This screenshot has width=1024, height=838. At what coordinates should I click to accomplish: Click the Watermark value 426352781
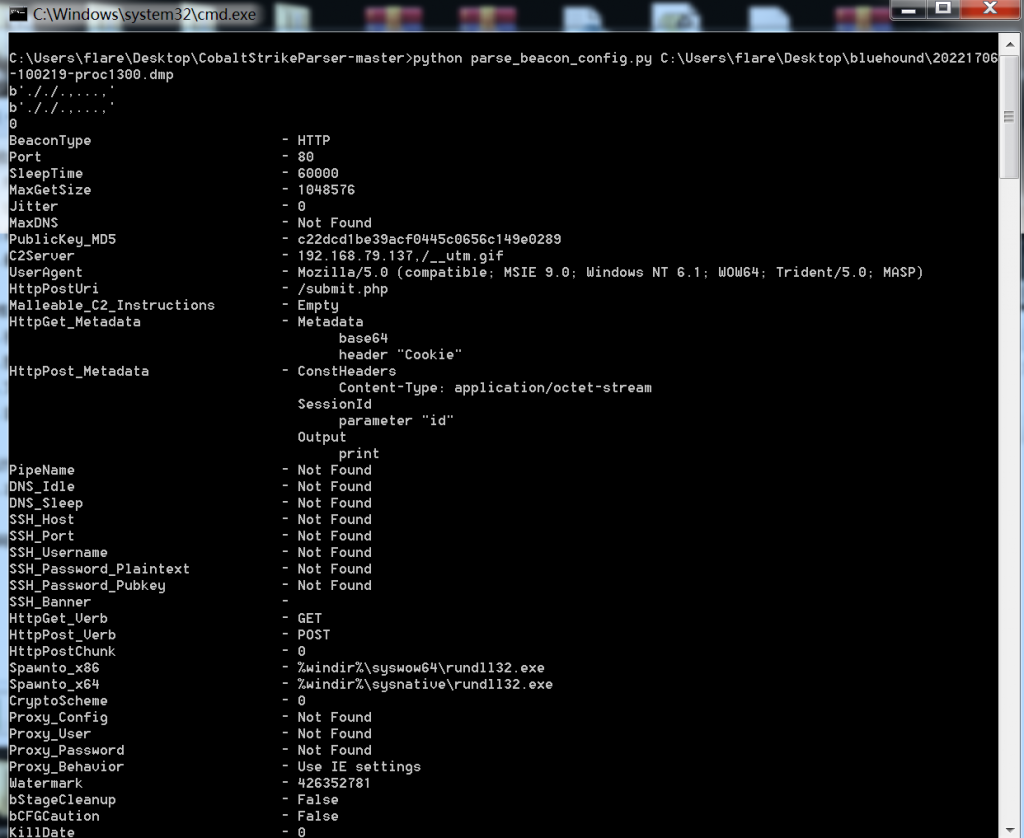[334, 783]
